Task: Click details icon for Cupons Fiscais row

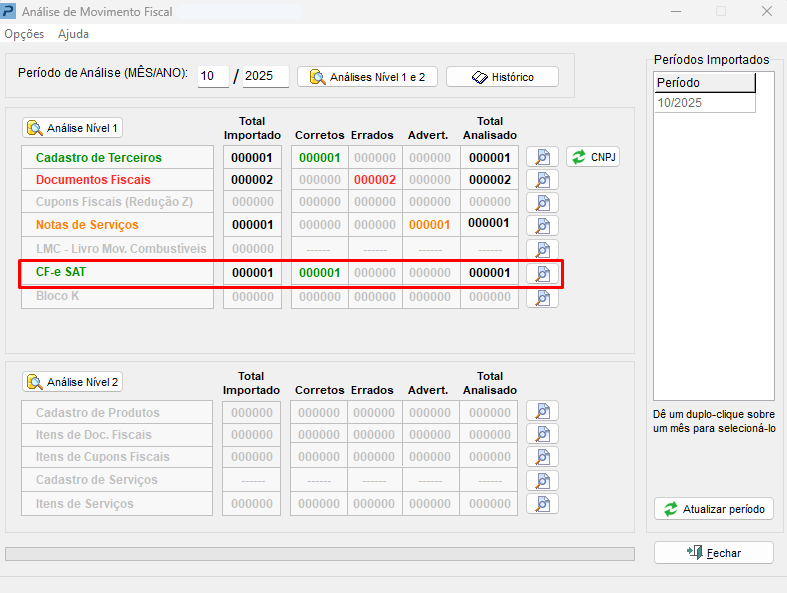Action: coord(542,203)
